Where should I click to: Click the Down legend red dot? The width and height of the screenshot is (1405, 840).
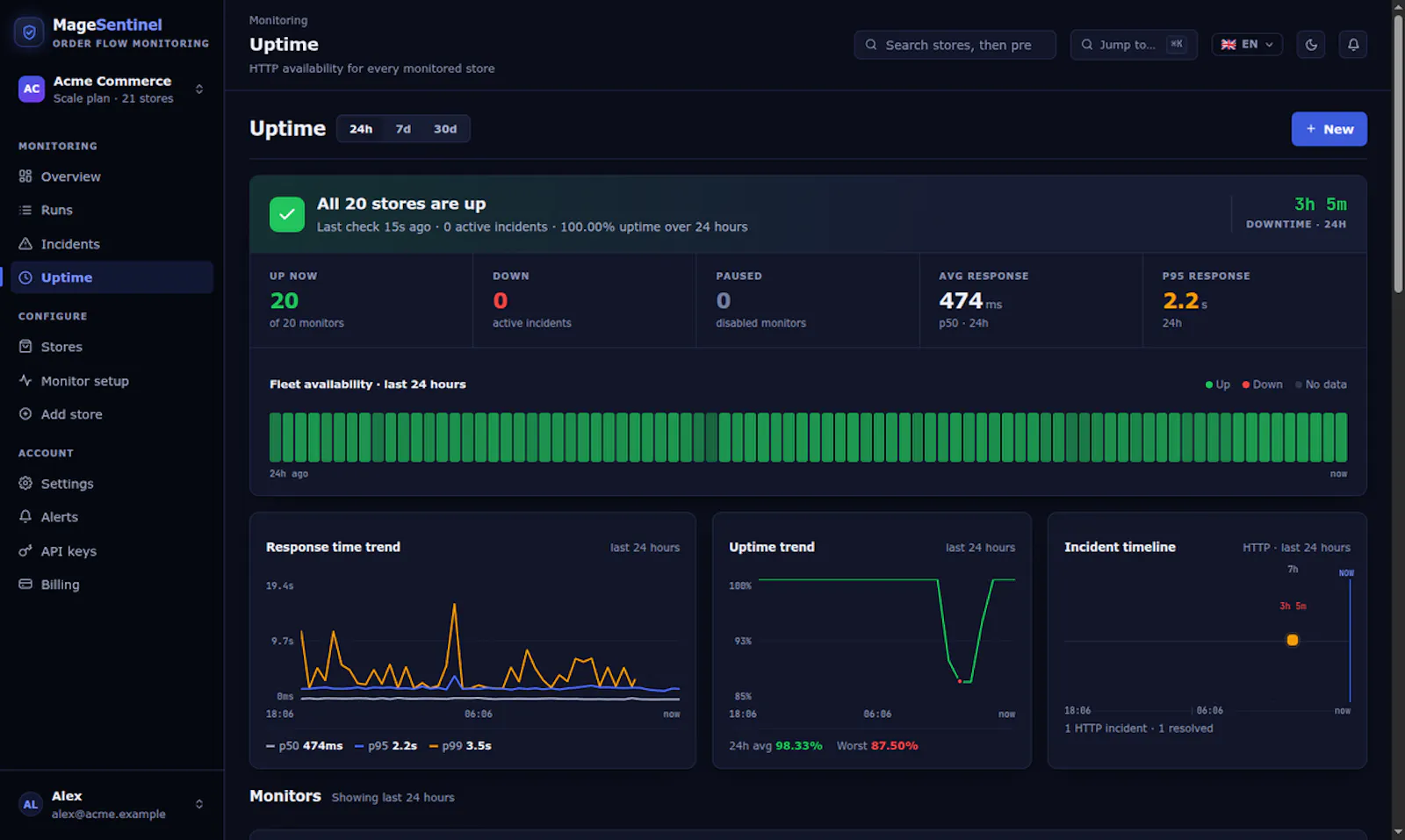pyautogui.click(x=1245, y=384)
